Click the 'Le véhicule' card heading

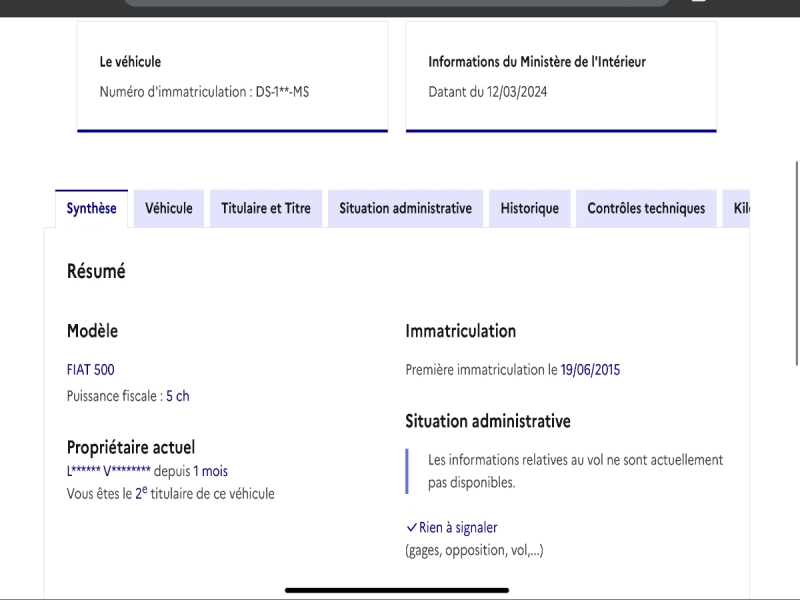pyautogui.click(x=130, y=62)
